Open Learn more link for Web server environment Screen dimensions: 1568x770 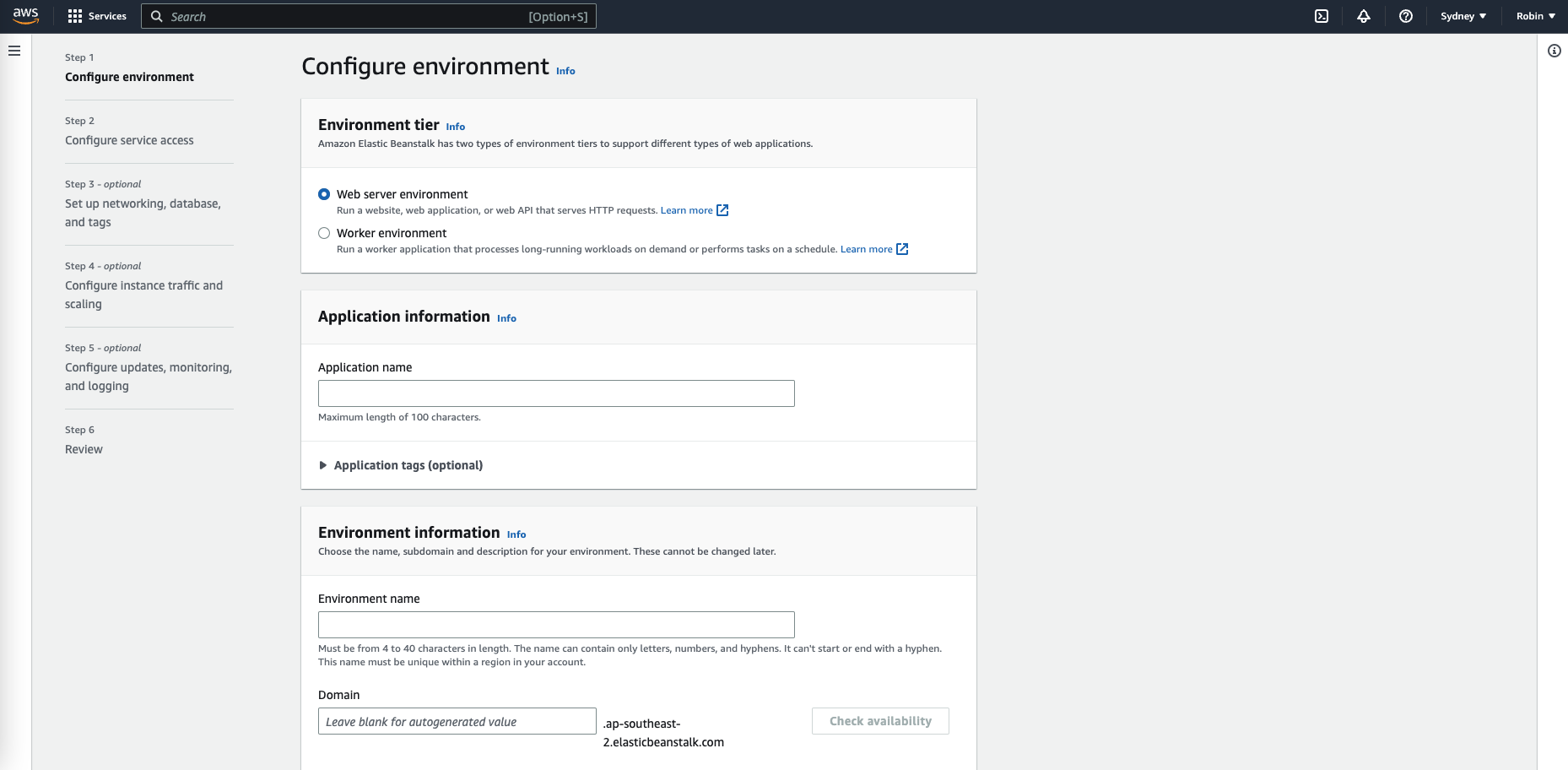point(686,210)
